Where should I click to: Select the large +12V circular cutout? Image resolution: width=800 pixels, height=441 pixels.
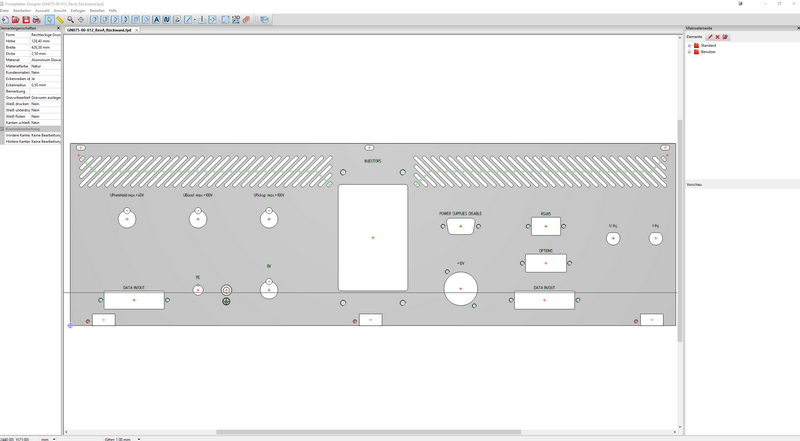[461, 288]
